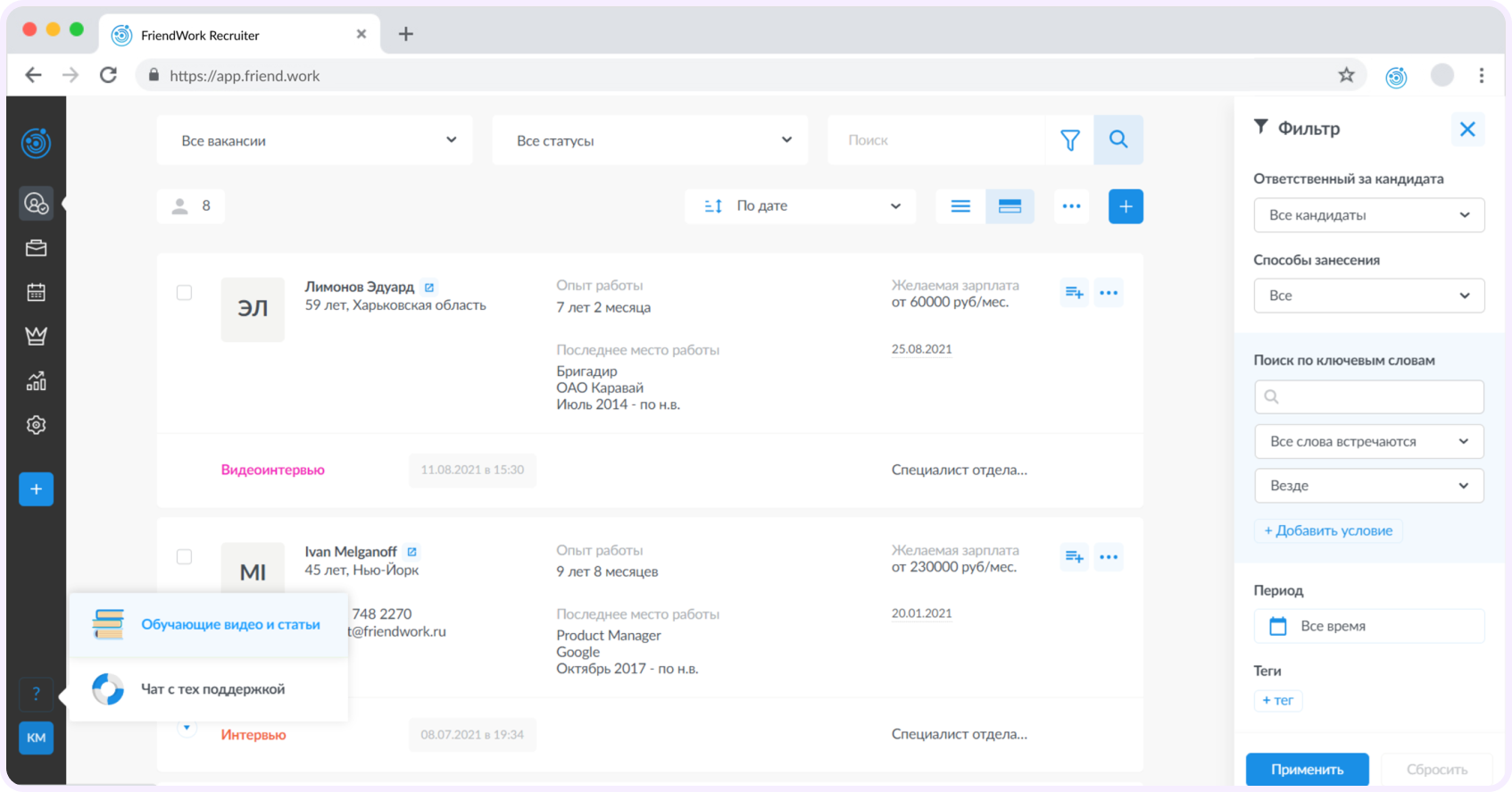Viewport: 1512px width, 792px height.
Task: Click the Поиск search field
Action: [936, 140]
